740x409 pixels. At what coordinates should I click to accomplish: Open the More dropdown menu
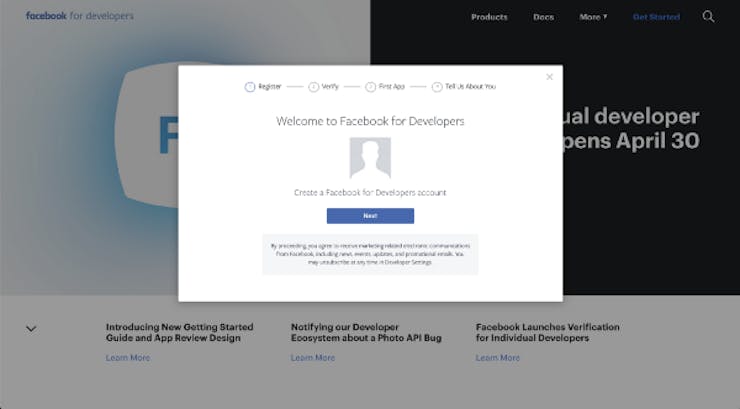593,17
